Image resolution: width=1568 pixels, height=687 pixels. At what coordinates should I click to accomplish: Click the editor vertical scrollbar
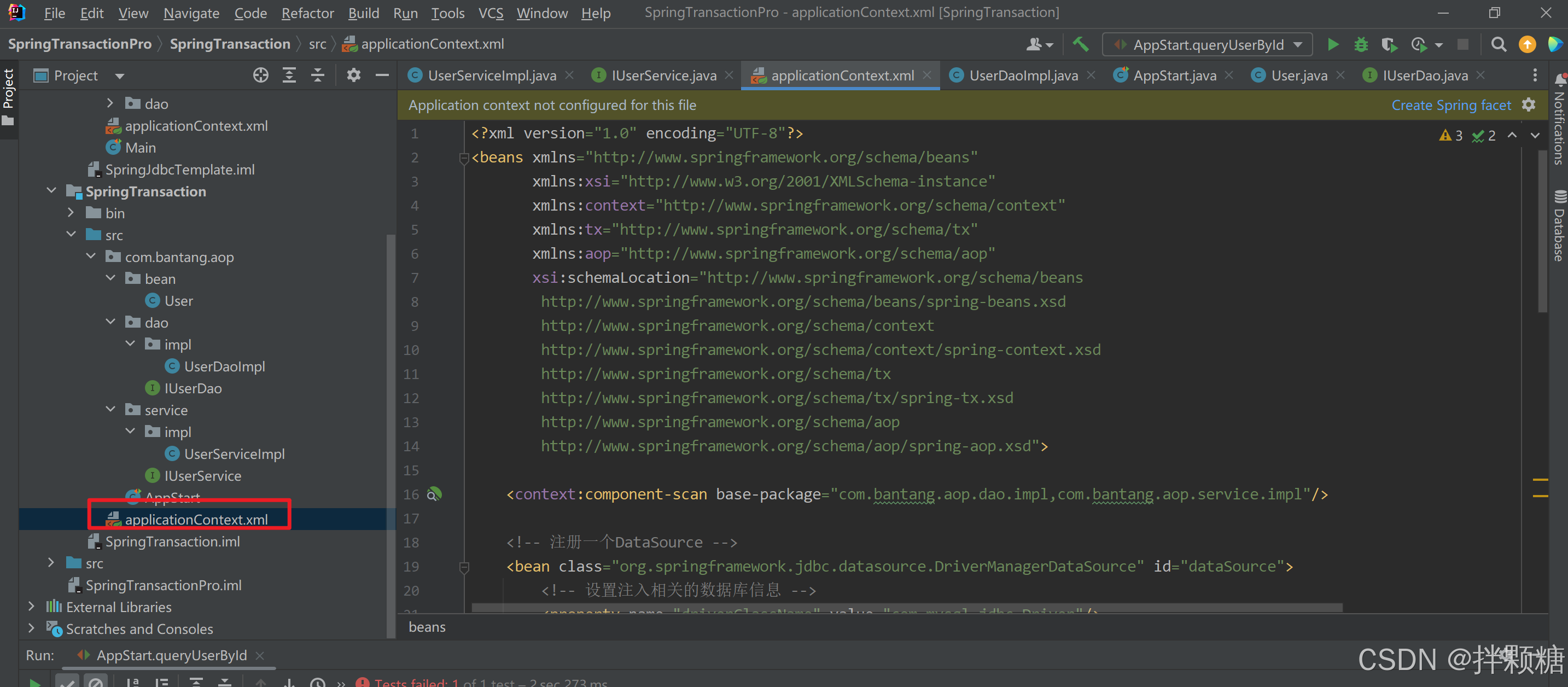tap(1542, 231)
